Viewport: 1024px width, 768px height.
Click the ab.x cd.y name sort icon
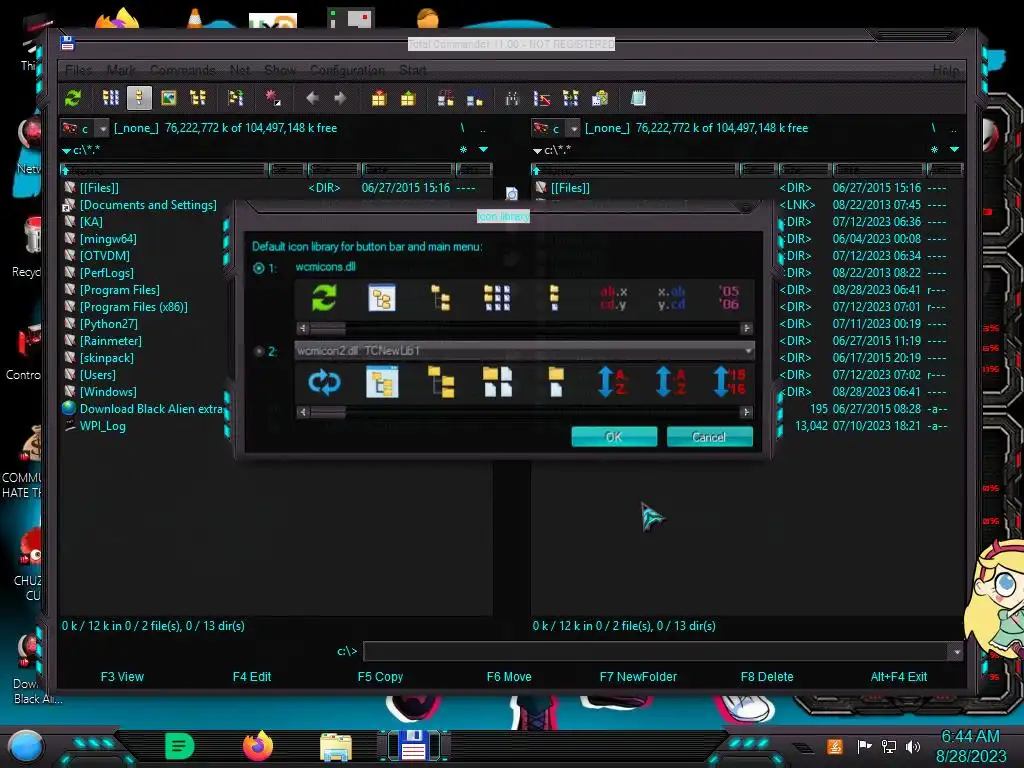613,298
